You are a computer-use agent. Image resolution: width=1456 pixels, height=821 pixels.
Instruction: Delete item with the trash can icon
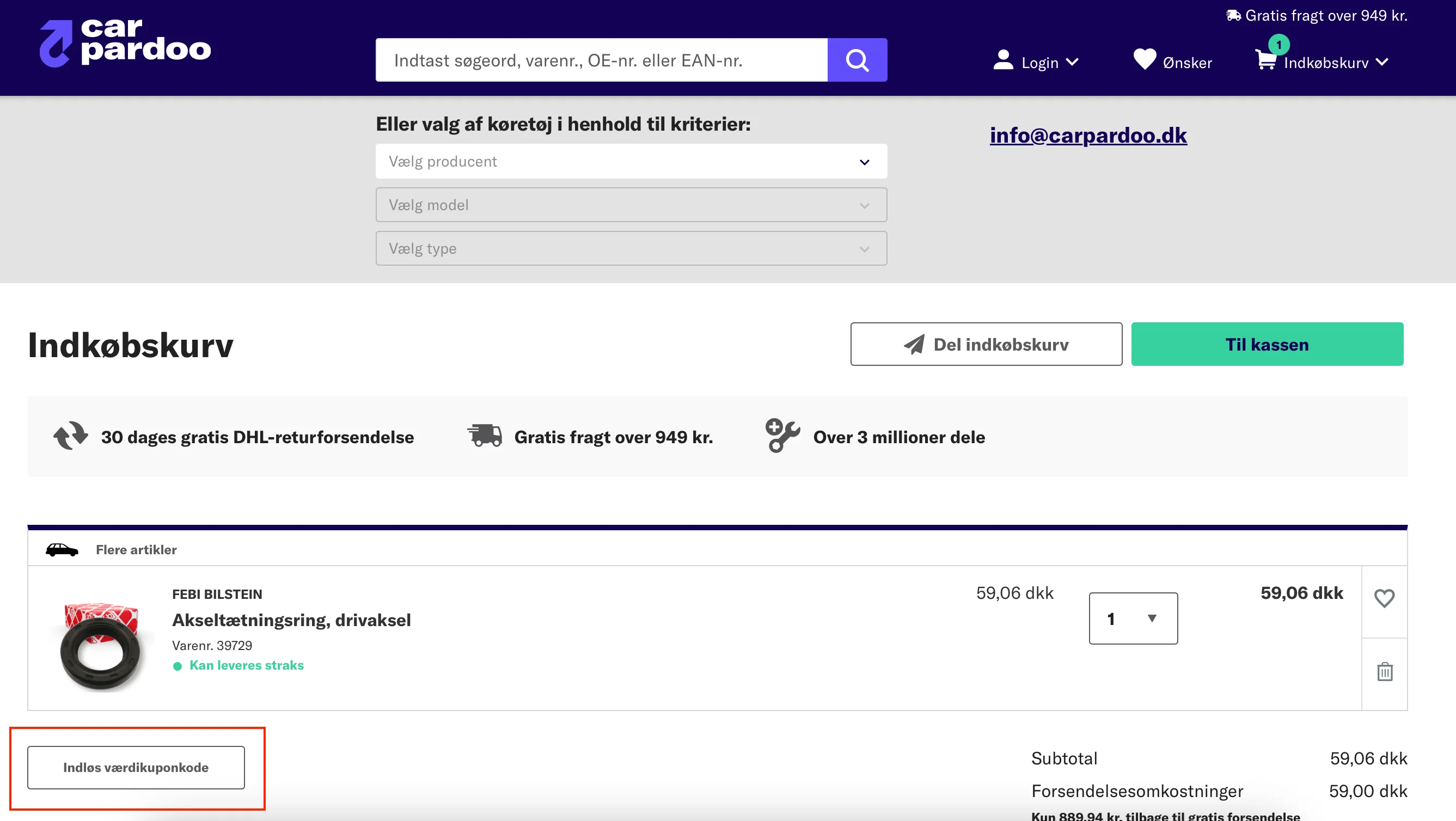(1384, 672)
